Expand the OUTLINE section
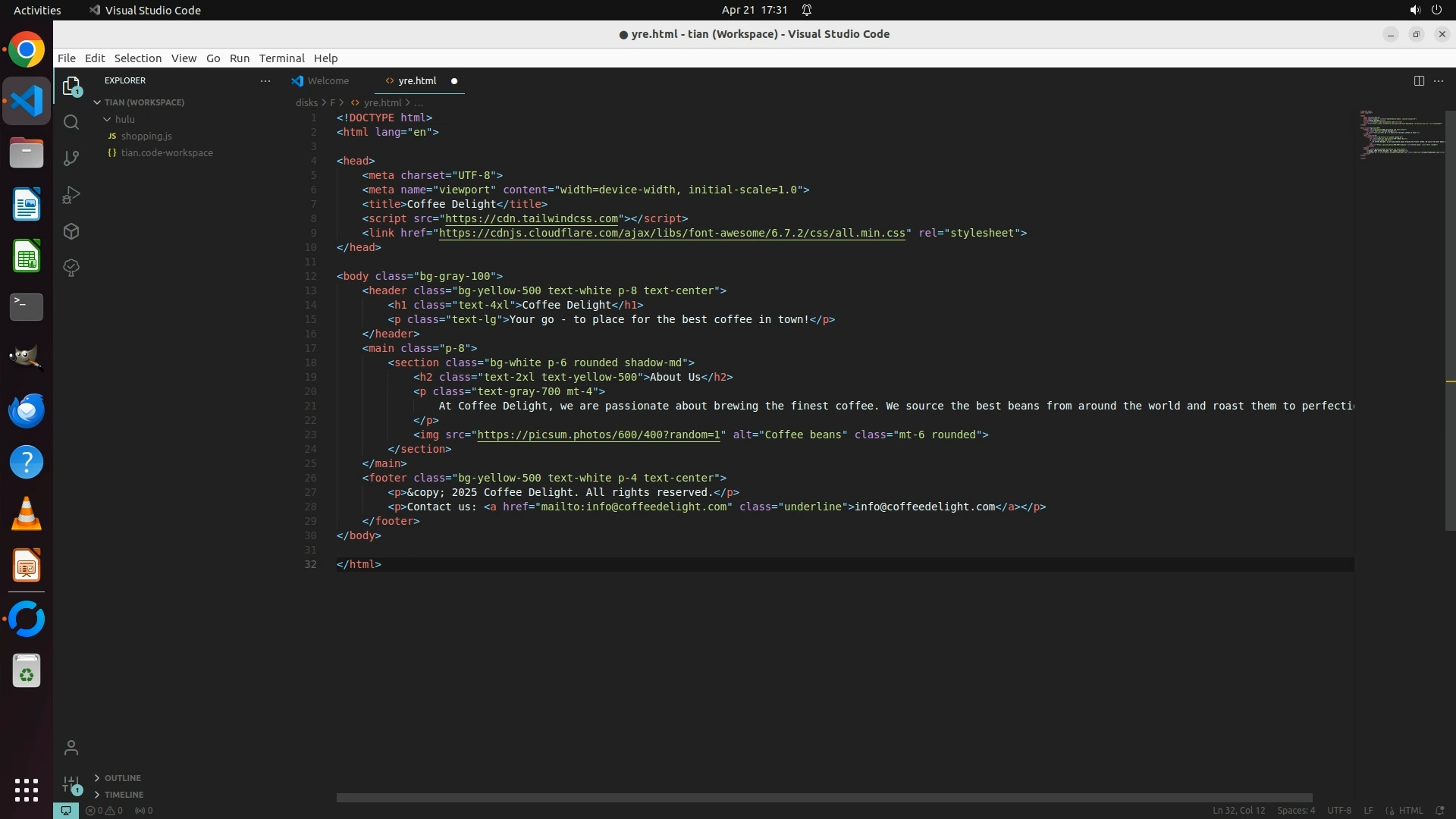This screenshot has width=1456, height=819. pyautogui.click(x=122, y=778)
